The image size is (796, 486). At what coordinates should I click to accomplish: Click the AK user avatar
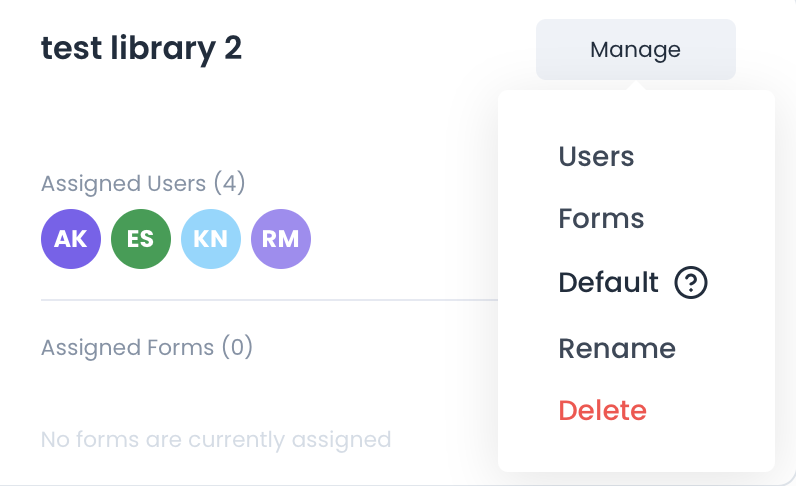71,239
